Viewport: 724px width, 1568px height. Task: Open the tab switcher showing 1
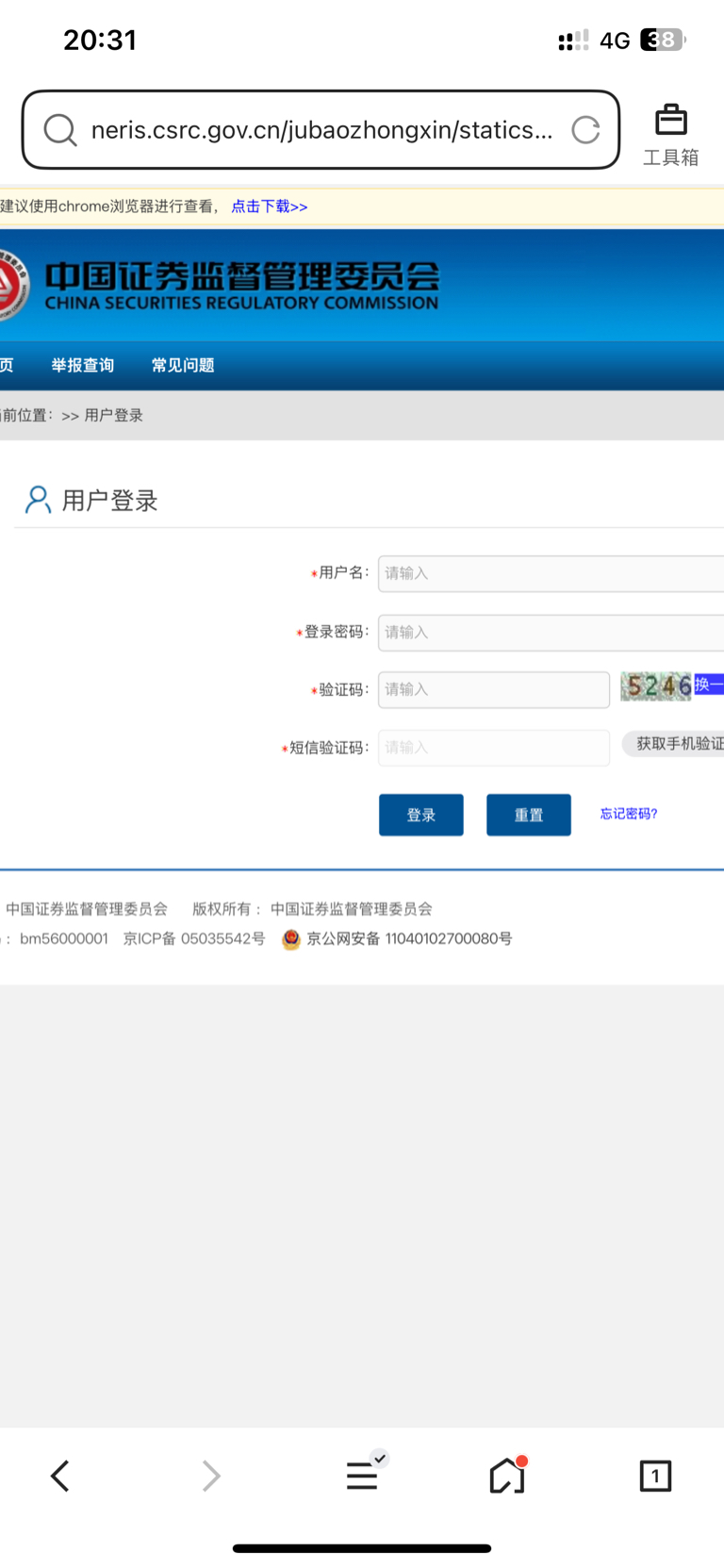[x=655, y=1476]
